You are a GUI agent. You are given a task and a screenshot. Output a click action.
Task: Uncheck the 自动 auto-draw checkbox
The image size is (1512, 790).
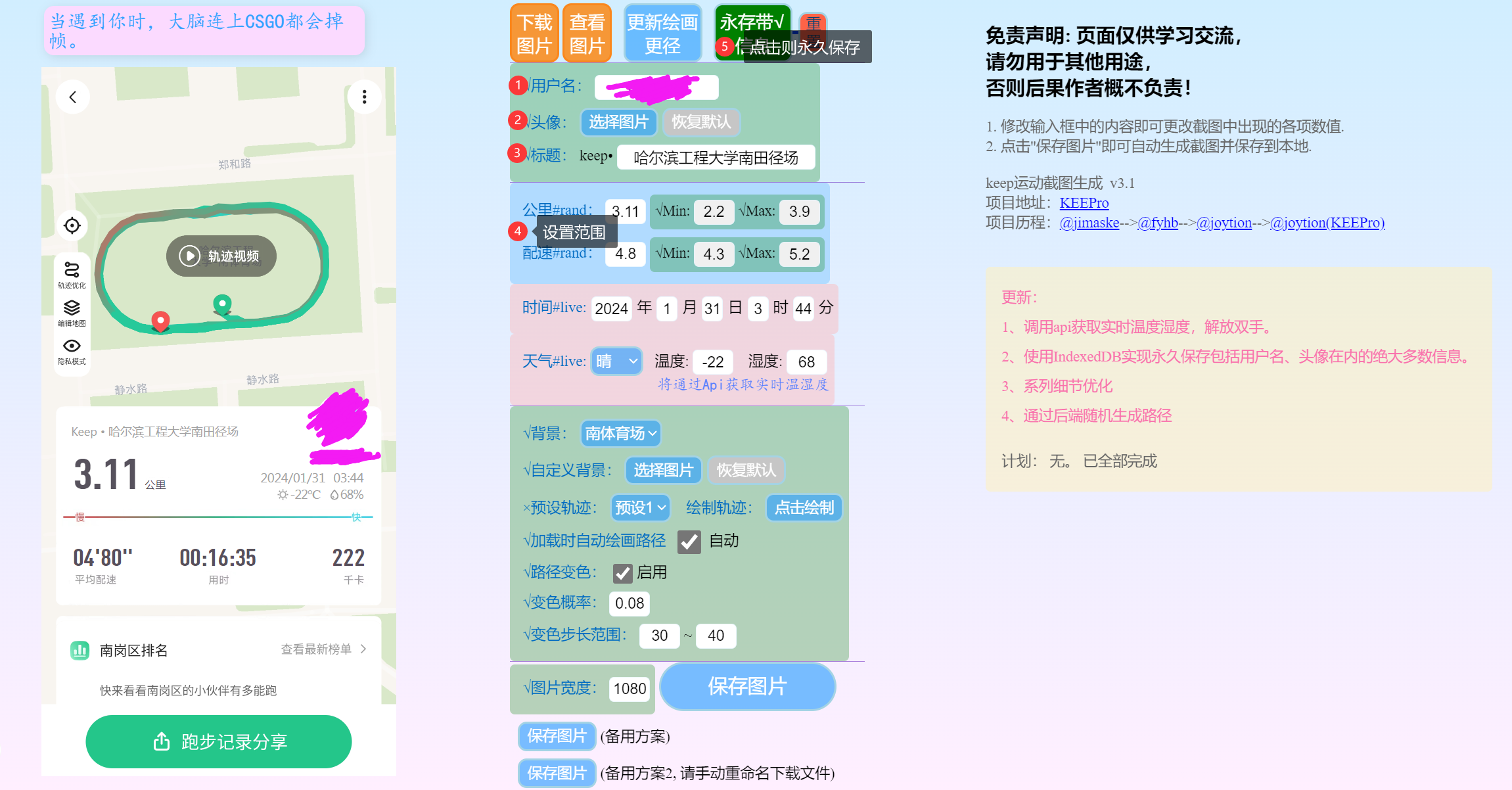[x=688, y=541]
